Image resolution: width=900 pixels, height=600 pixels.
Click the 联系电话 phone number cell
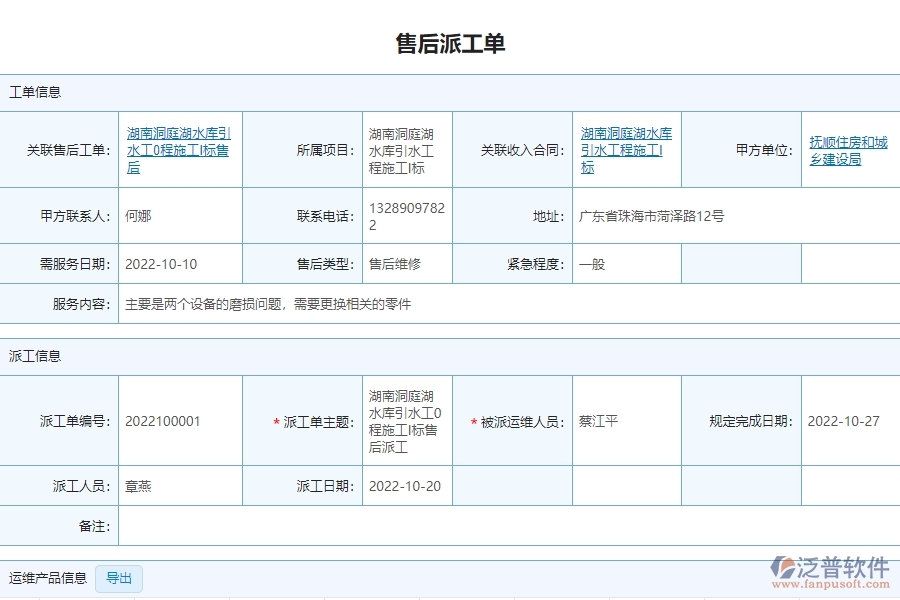405,215
